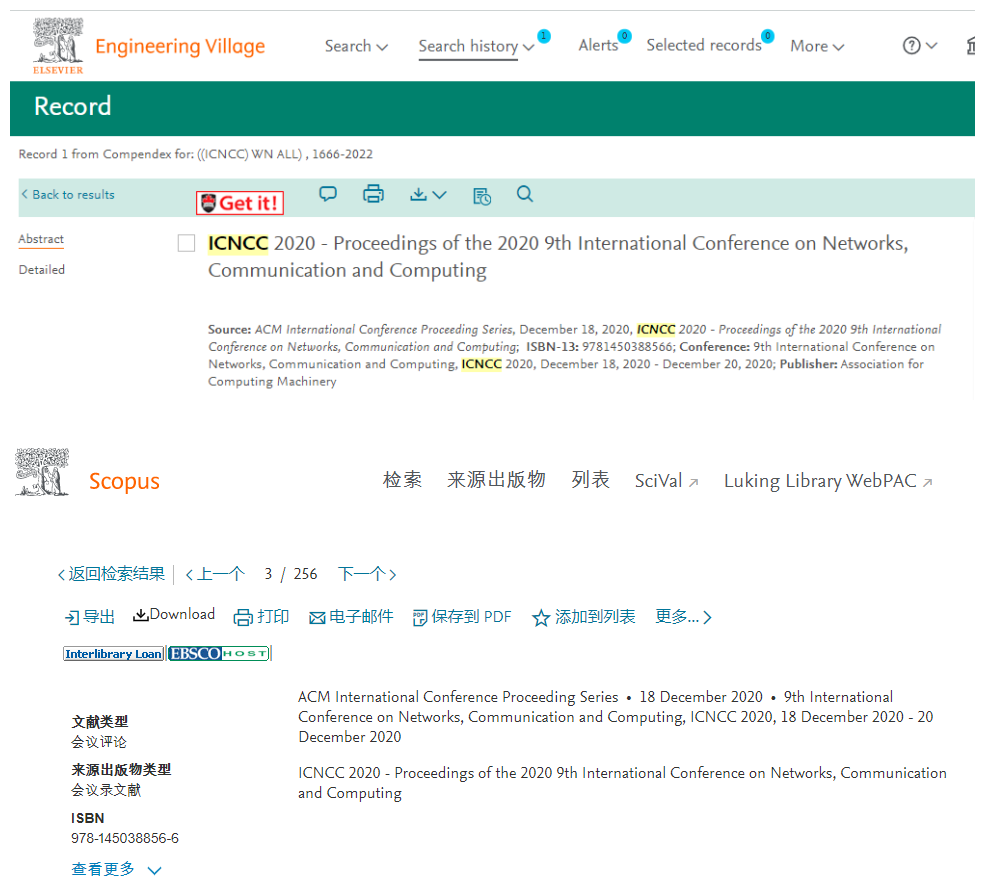985x892 pixels.
Task: Click the institution icon at top right
Action: pos(971,46)
